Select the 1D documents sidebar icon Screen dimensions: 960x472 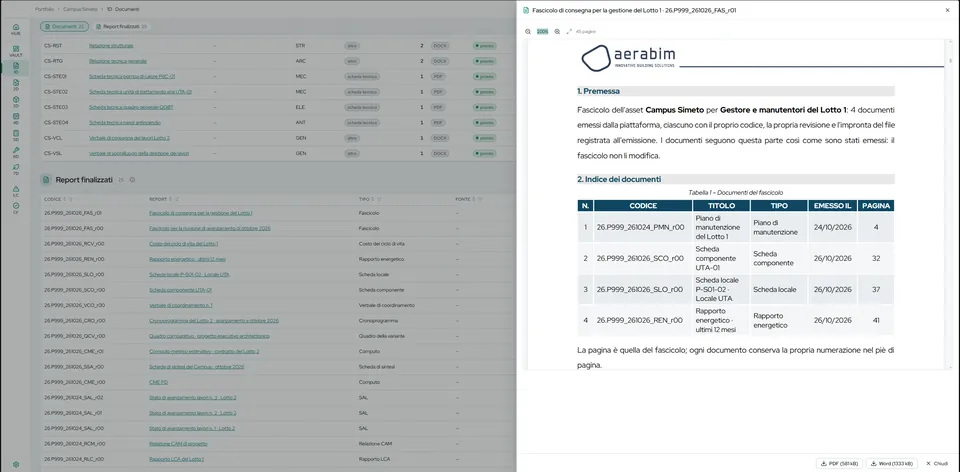pos(16,67)
